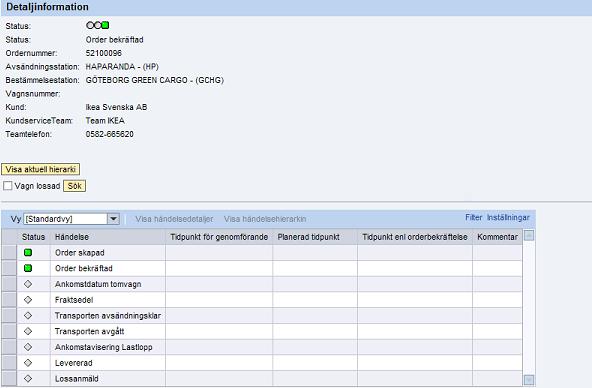The height and width of the screenshot is (388, 592).
Task: Click the Detaljinformation heading
Action: (x=47, y=7)
